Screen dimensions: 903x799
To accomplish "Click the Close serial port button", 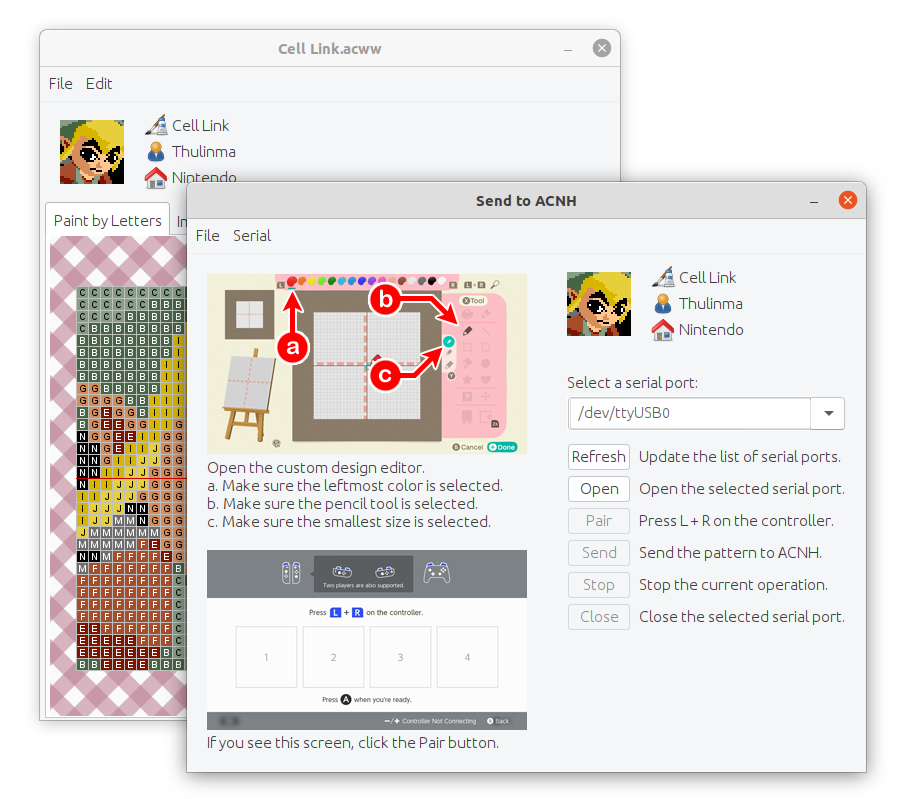I will (x=598, y=617).
